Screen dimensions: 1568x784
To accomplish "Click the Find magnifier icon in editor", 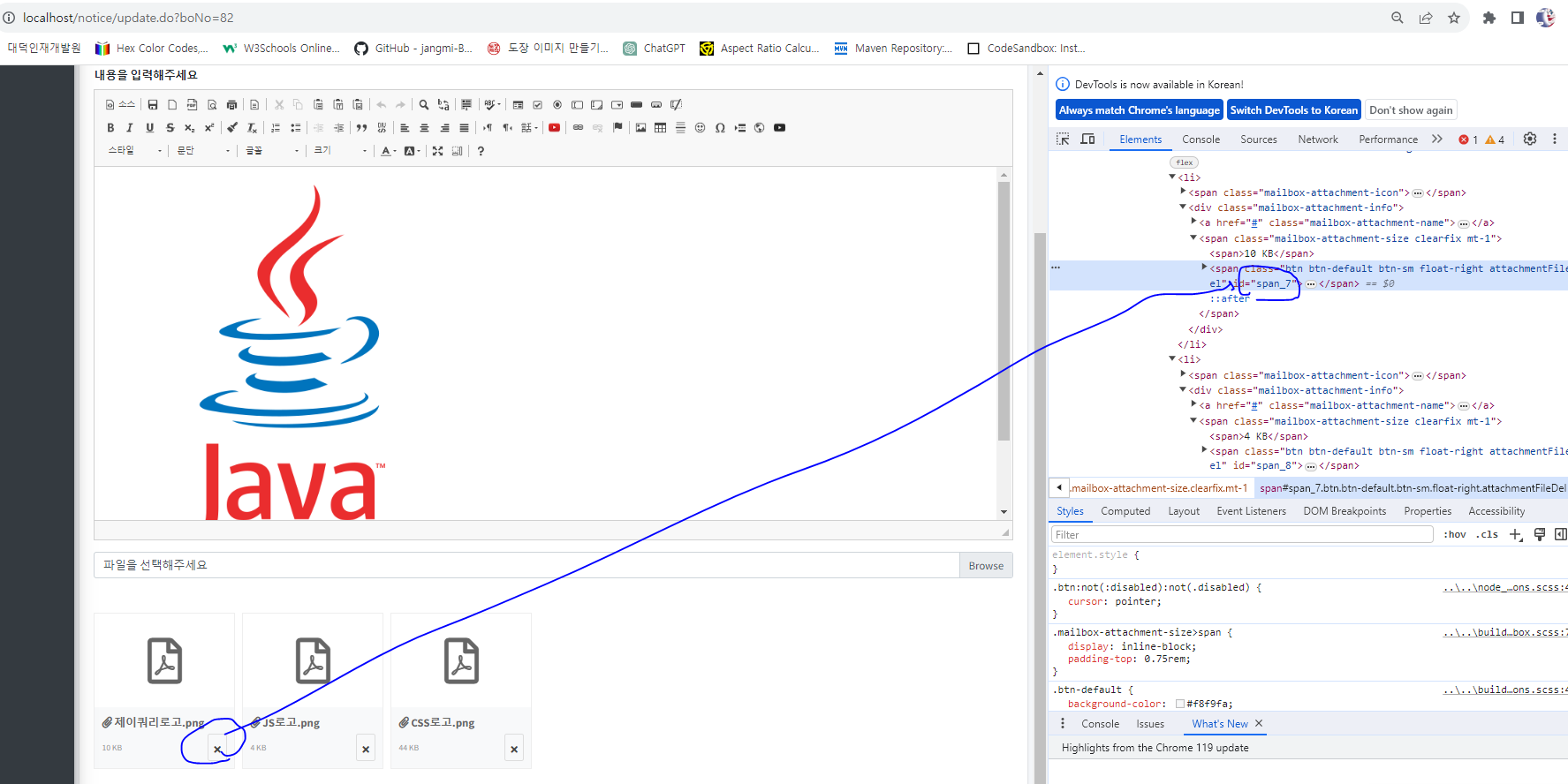I will point(424,104).
